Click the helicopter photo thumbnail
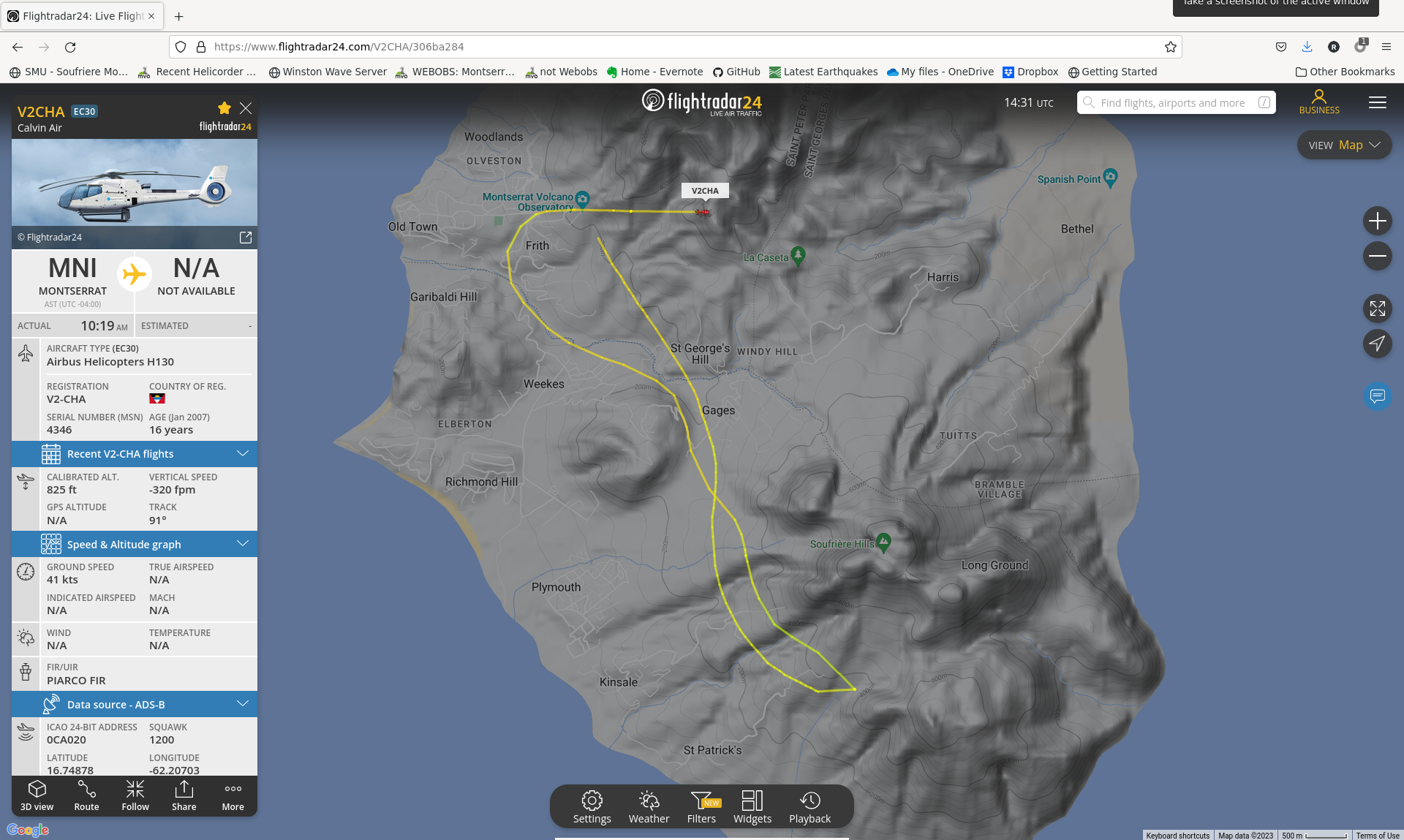1404x840 pixels. click(135, 183)
